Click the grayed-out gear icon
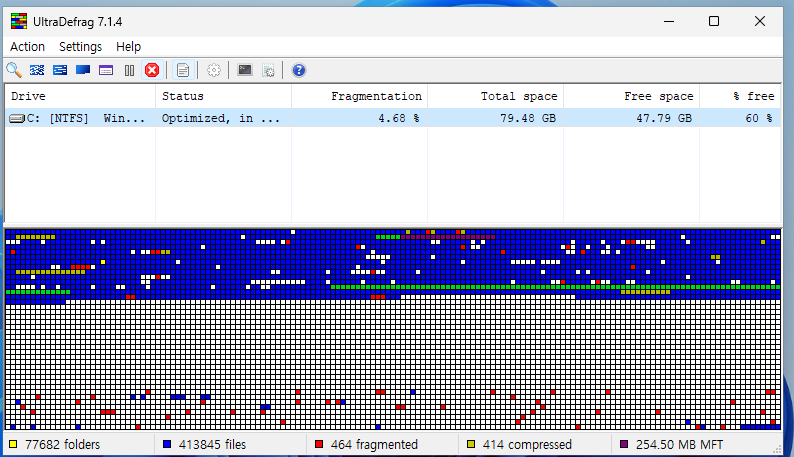Image resolution: width=794 pixels, height=457 pixels. [x=214, y=70]
